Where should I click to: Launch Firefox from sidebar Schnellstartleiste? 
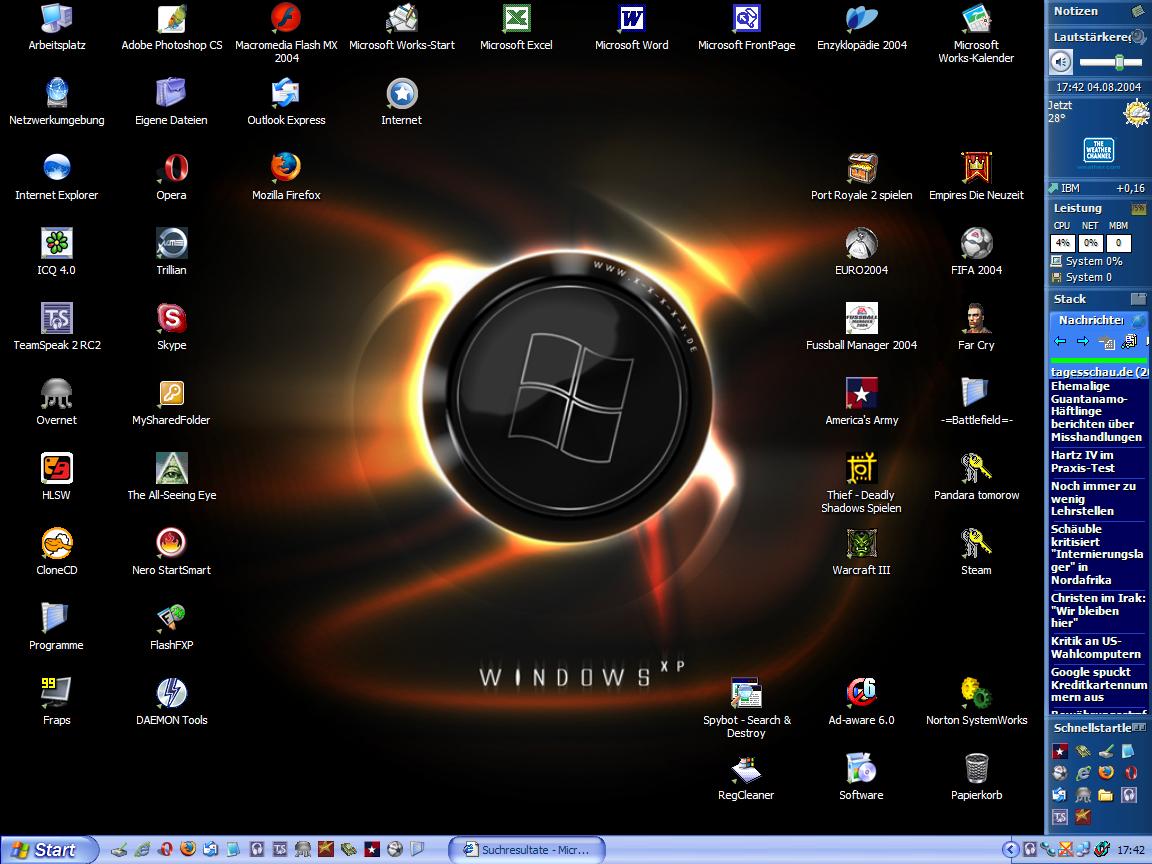(1106, 772)
